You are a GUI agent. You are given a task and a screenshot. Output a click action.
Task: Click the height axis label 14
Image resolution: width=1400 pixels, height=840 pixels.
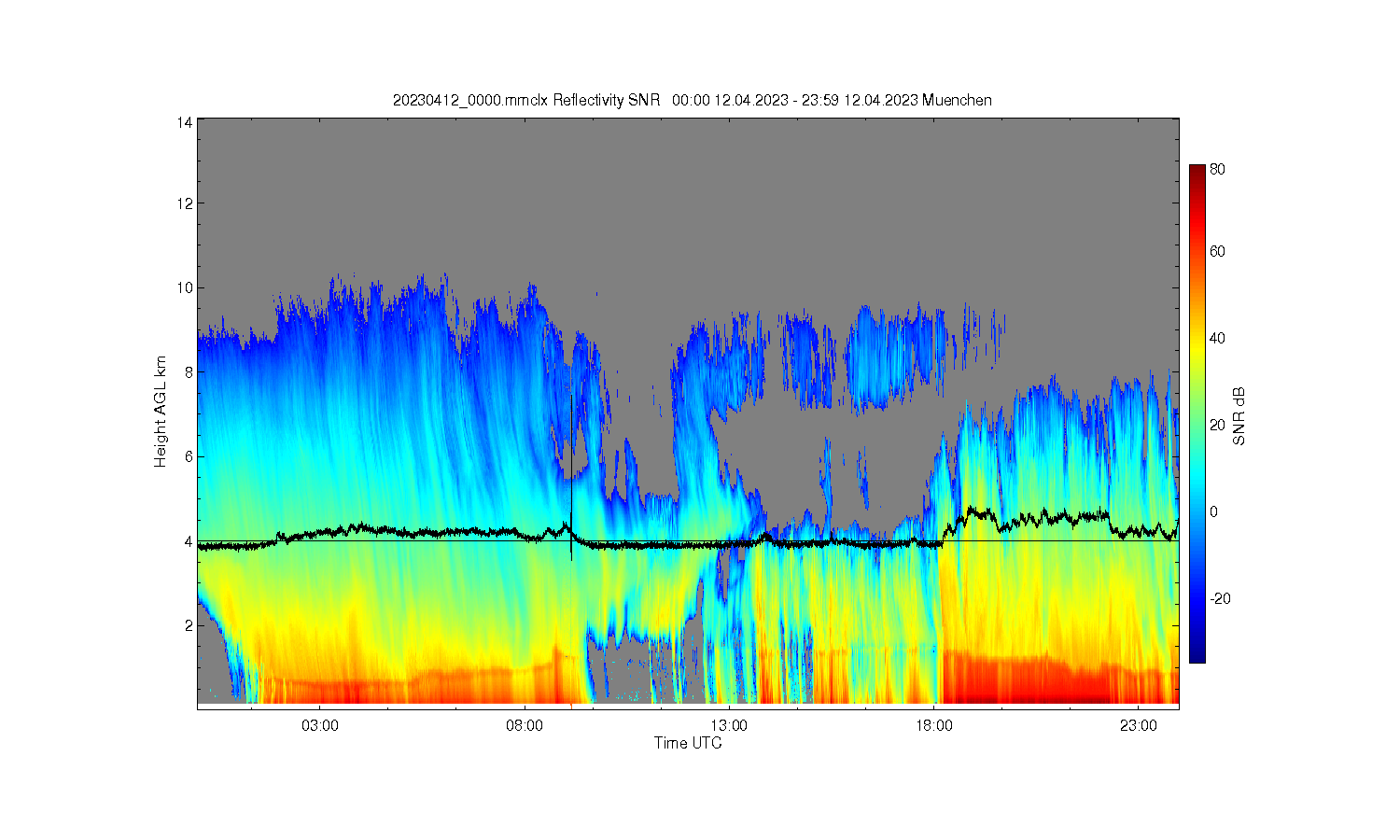(185, 122)
